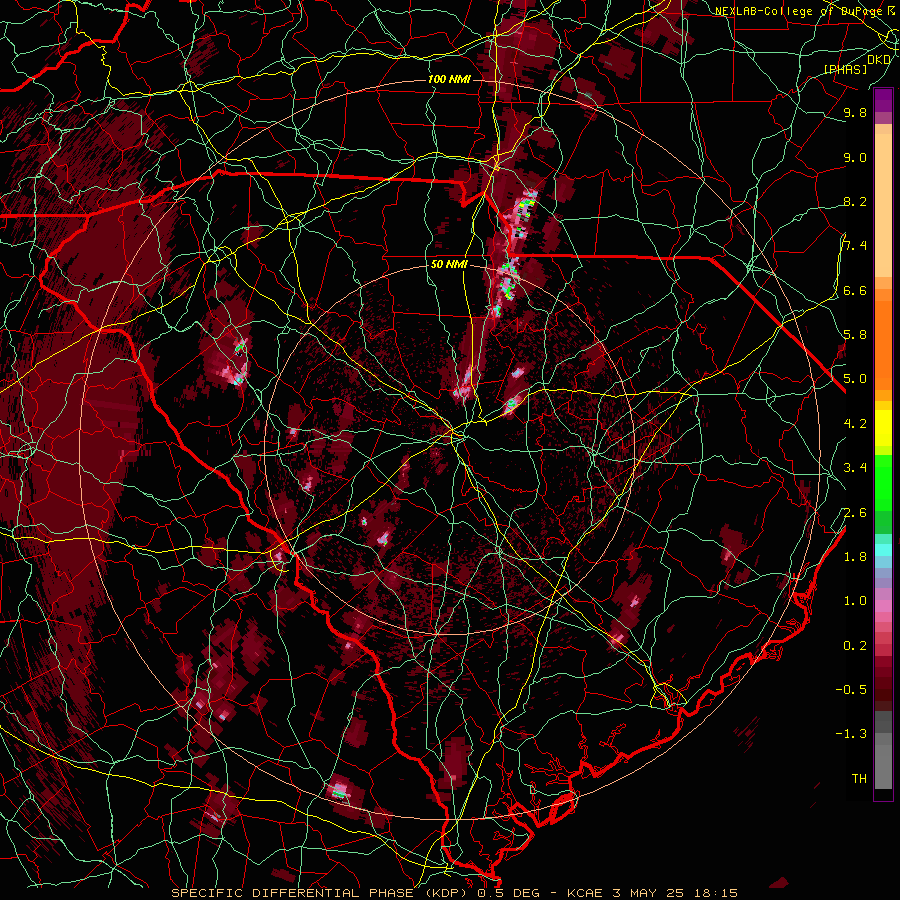Image resolution: width=900 pixels, height=900 pixels.
Task: Click the 100 NMI range ring label
Action: [x=449, y=79]
